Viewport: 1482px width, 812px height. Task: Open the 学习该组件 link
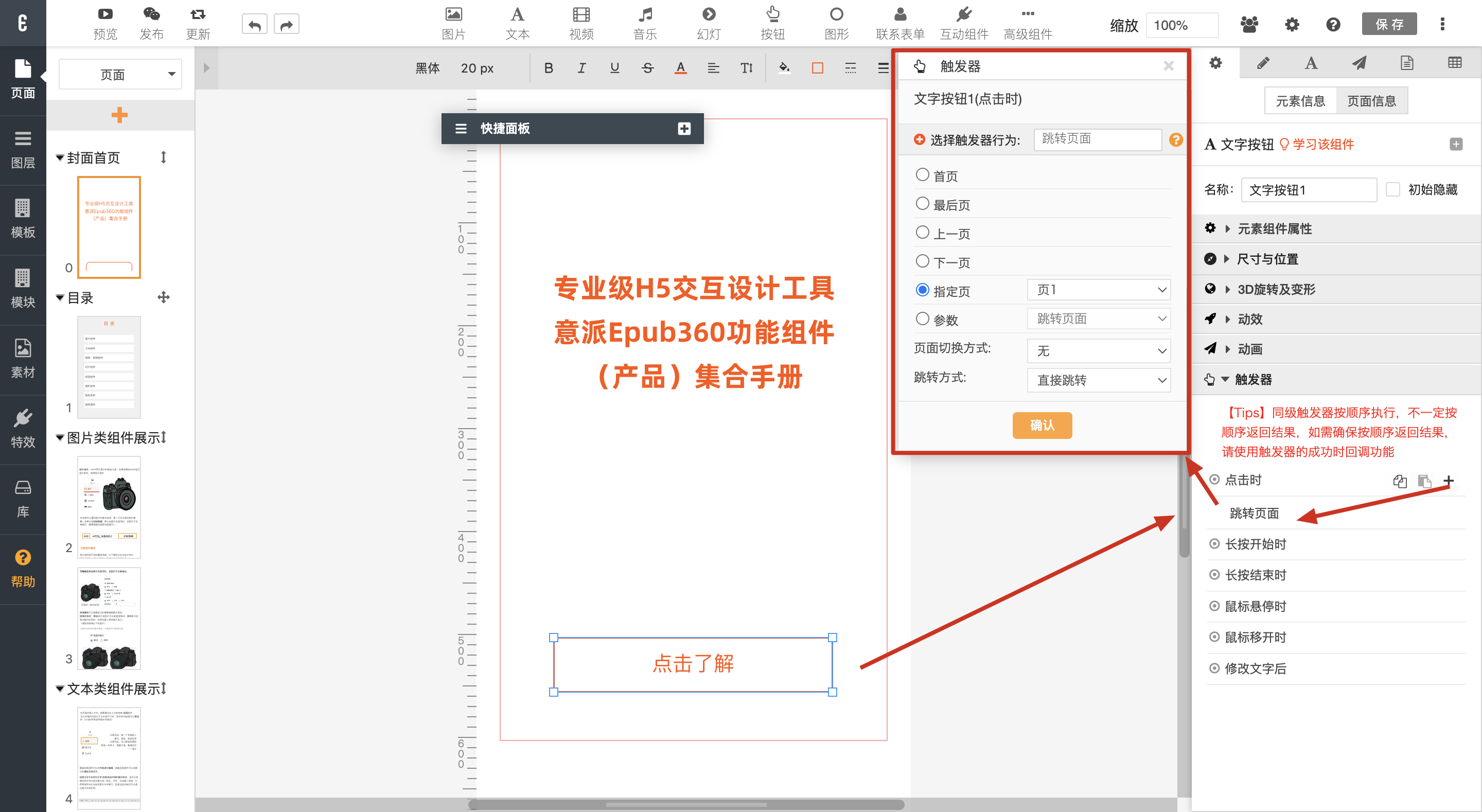[1322, 145]
